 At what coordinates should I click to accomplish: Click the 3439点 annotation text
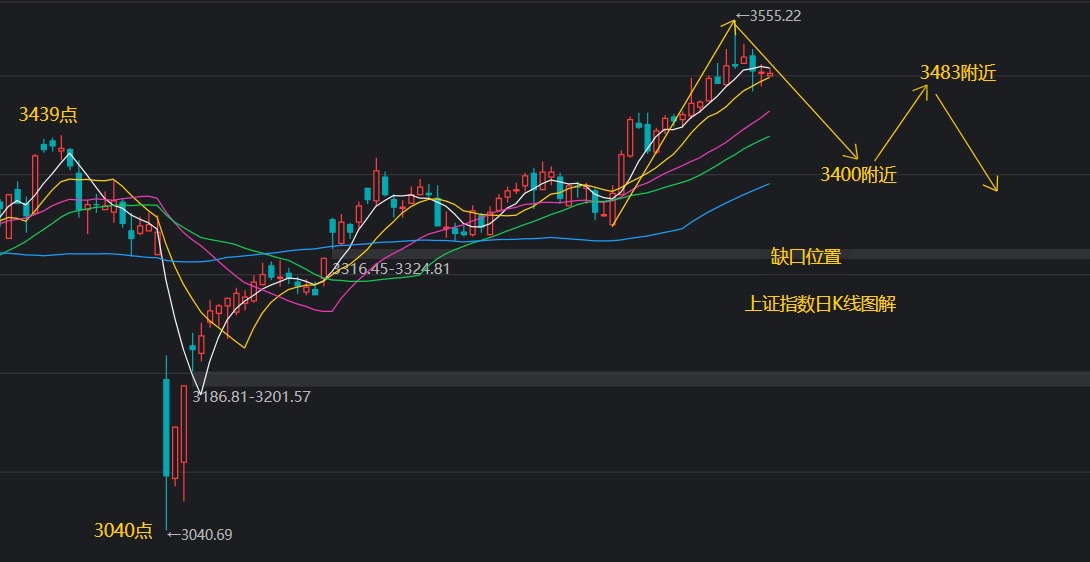(x=48, y=115)
